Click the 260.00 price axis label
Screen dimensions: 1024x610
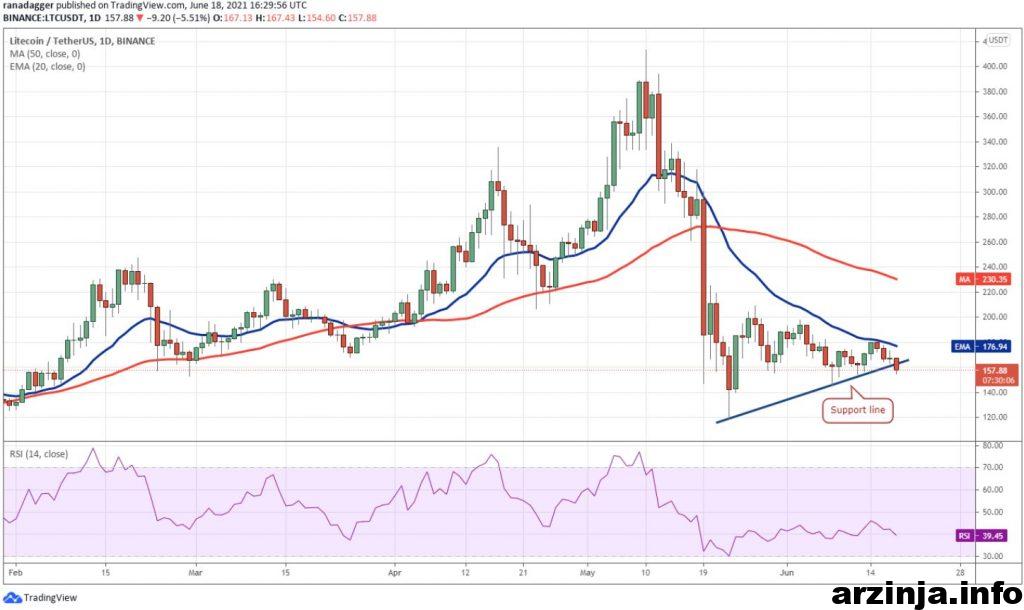(993, 242)
